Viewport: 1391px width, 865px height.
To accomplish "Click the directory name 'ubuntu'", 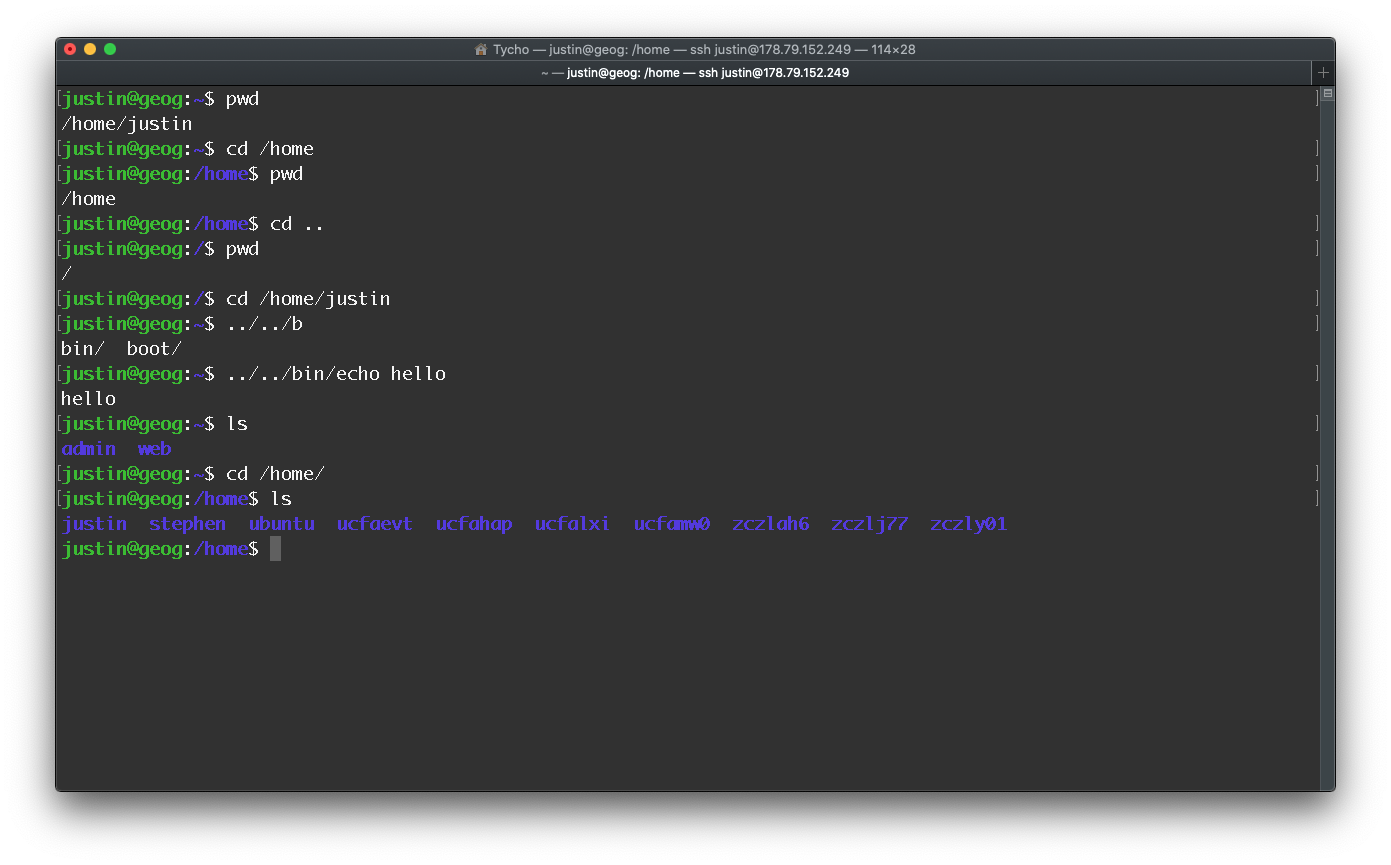I will 281,524.
